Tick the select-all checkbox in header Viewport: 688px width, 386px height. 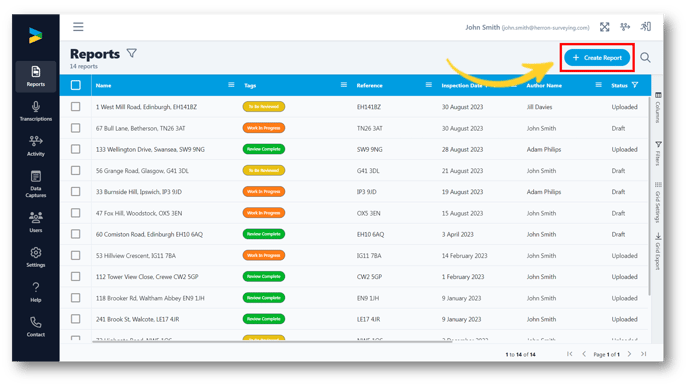click(x=75, y=85)
